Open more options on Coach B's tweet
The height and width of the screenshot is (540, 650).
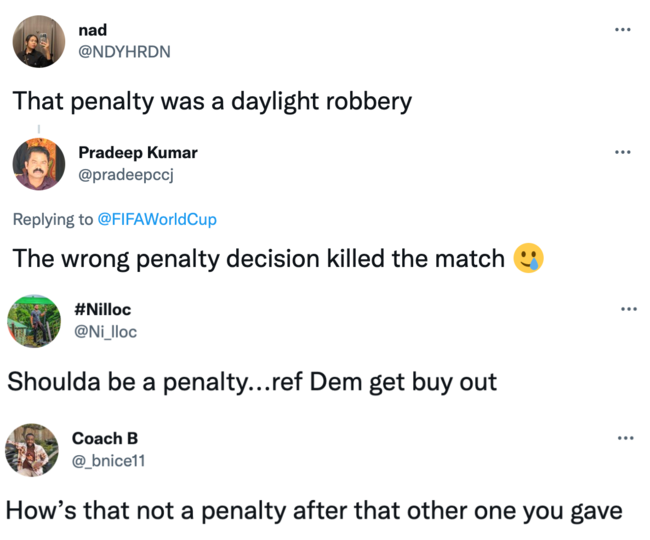point(625,438)
